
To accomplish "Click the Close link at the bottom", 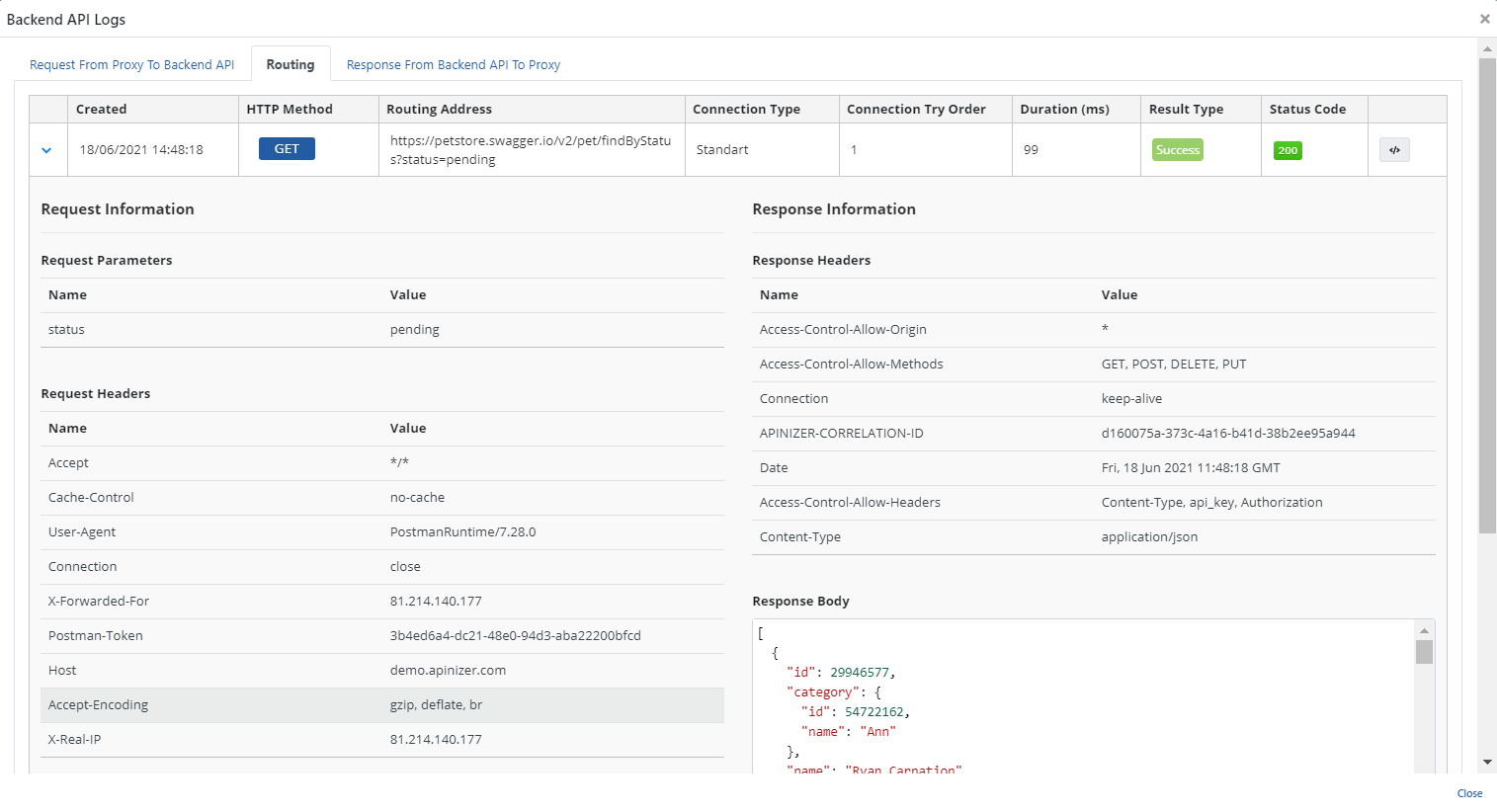I will [x=1469, y=793].
